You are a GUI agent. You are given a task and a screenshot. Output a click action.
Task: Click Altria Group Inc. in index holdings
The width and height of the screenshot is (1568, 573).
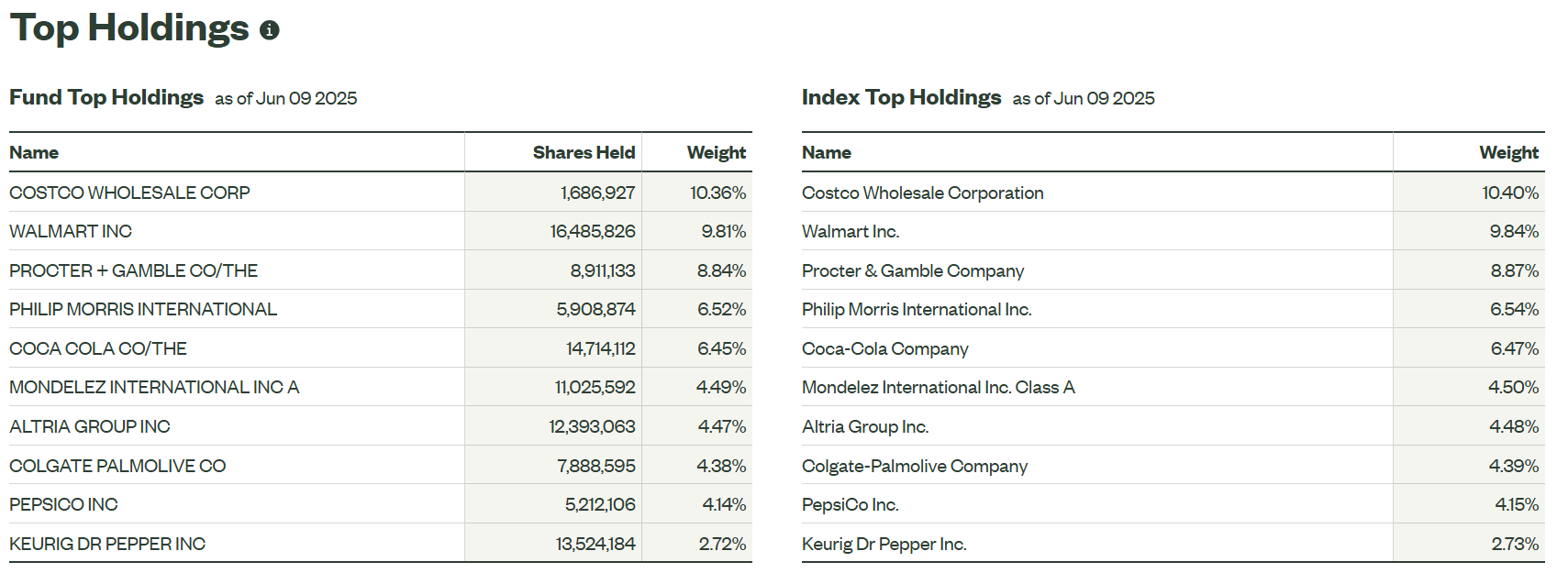click(864, 426)
